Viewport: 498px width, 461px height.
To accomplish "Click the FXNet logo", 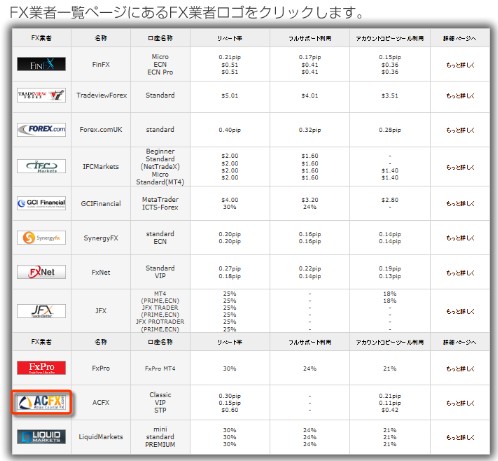I will tap(41, 272).
